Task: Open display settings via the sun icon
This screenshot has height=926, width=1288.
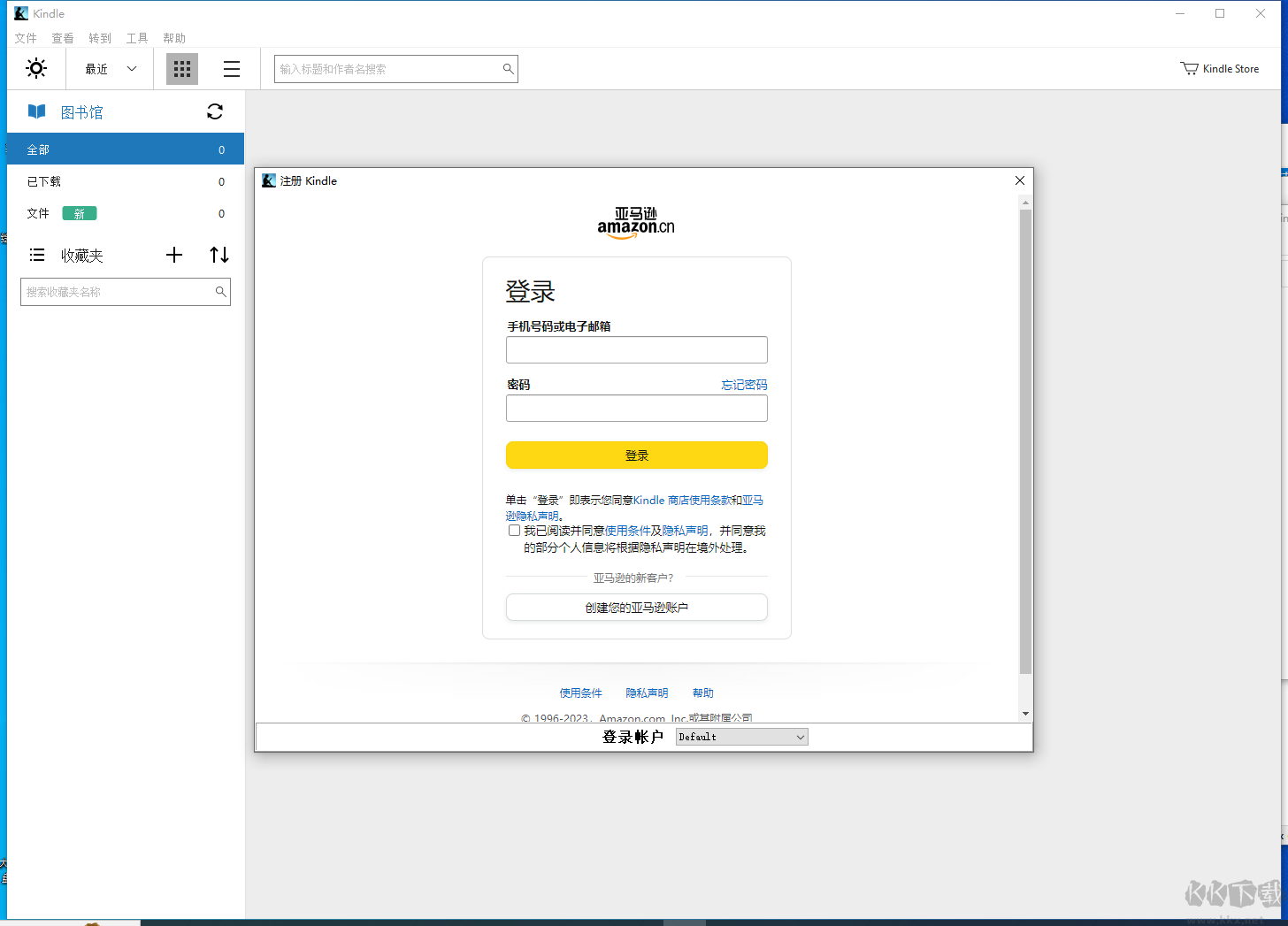Action: coord(36,68)
